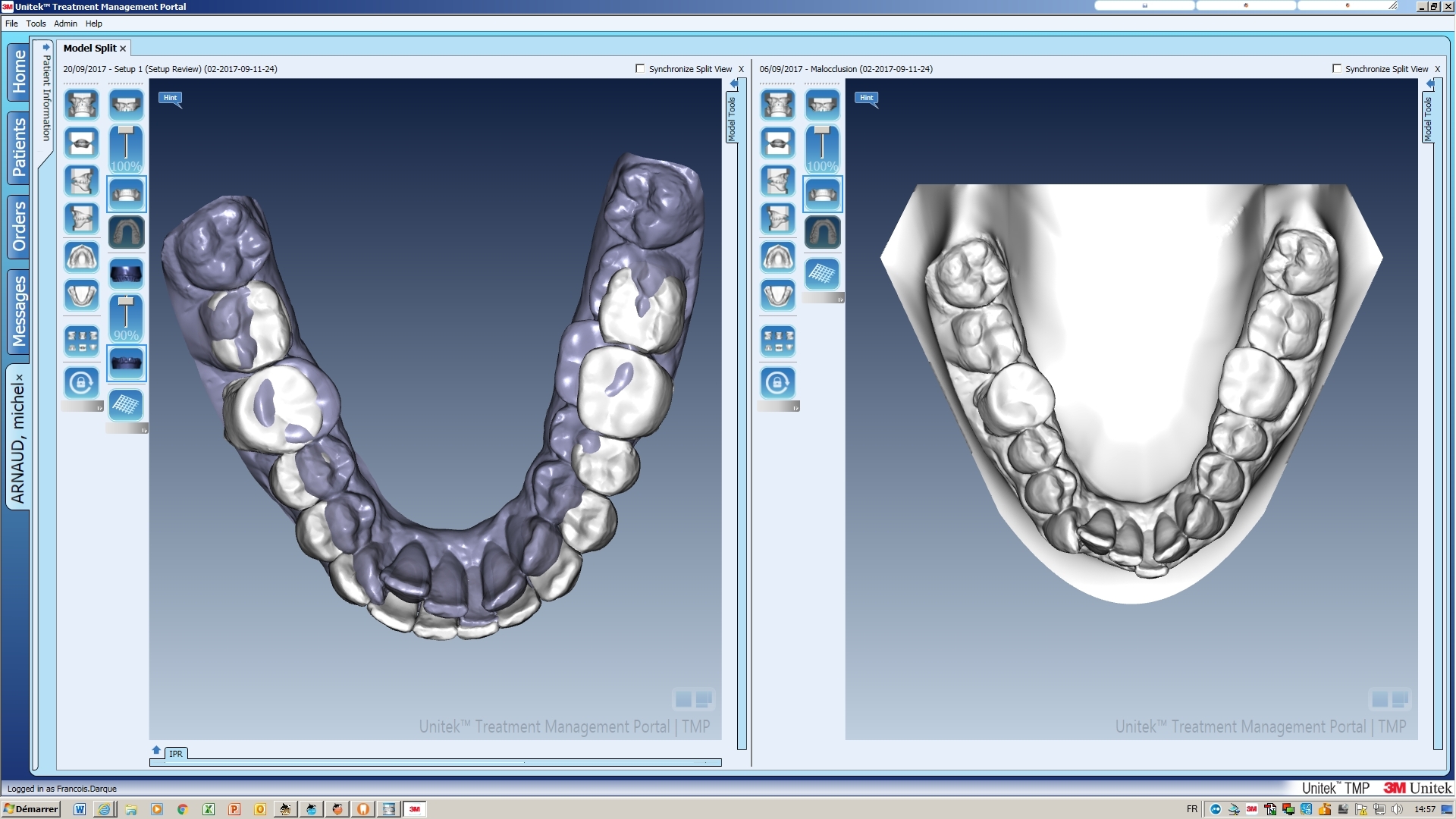Toggle upper jaw visibility in right panel

822,105
